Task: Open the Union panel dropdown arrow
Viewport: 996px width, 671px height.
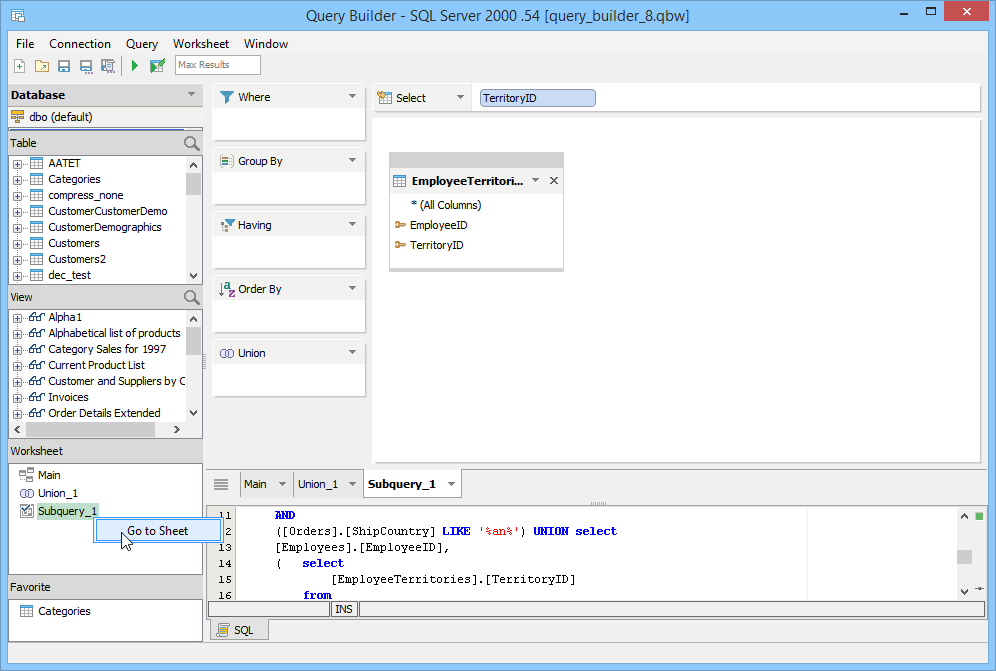Action: point(353,353)
